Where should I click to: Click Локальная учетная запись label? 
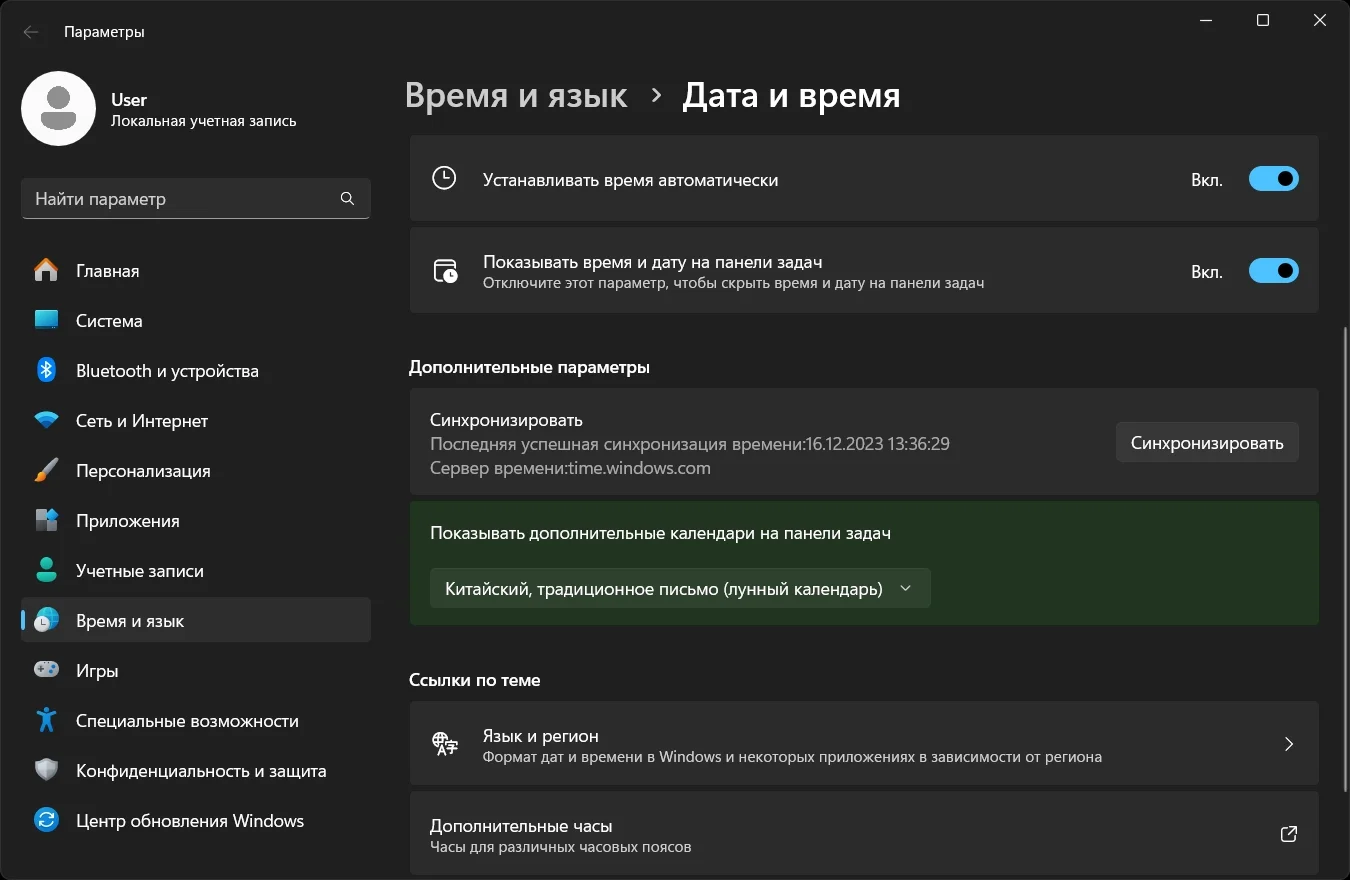[x=203, y=121]
